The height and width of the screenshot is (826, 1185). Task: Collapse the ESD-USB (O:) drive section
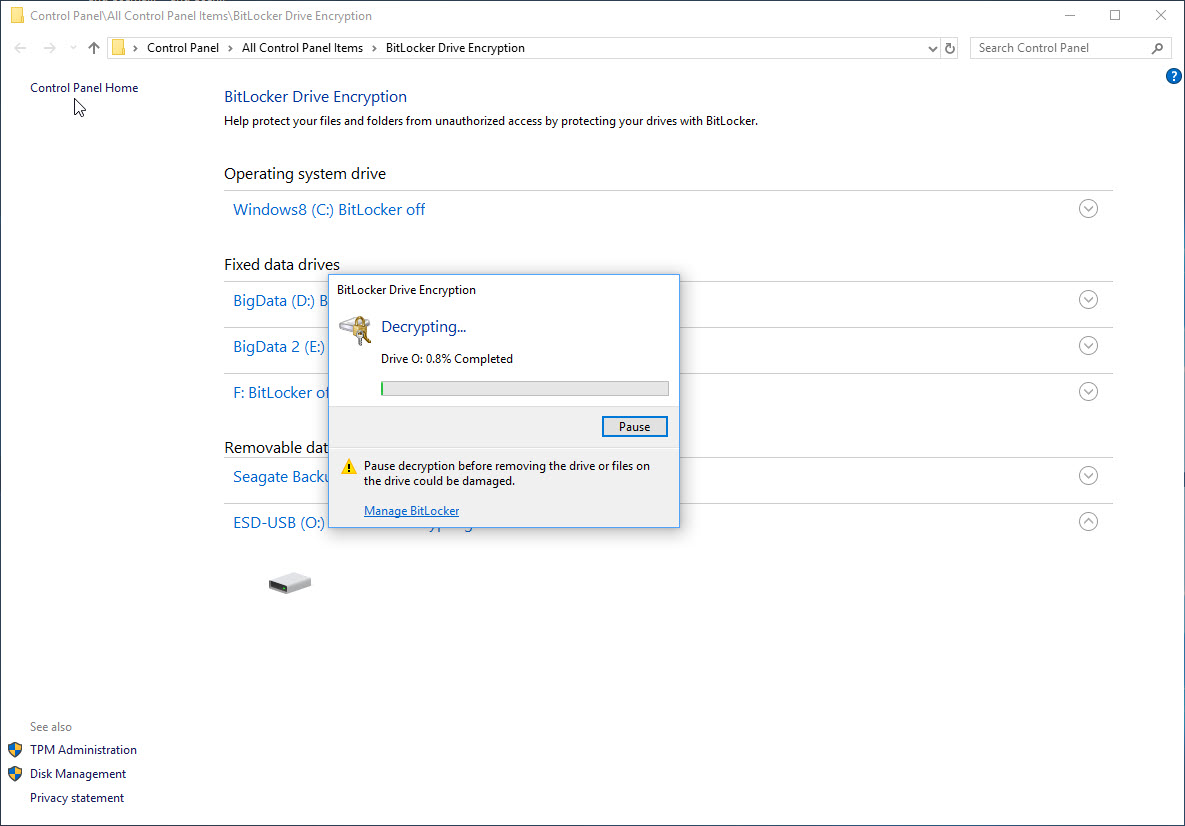[x=1088, y=521]
